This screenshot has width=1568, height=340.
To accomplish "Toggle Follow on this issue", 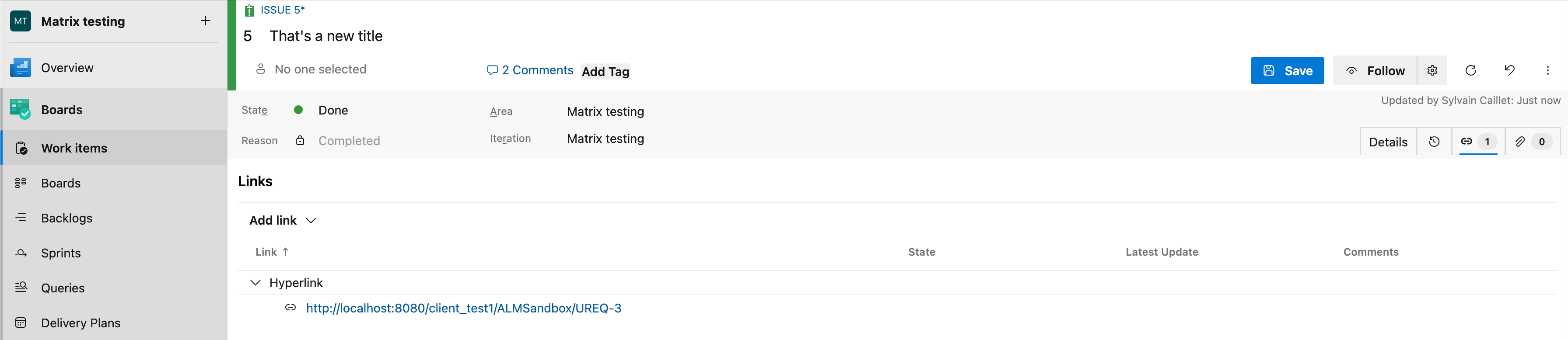I will tap(1375, 70).
